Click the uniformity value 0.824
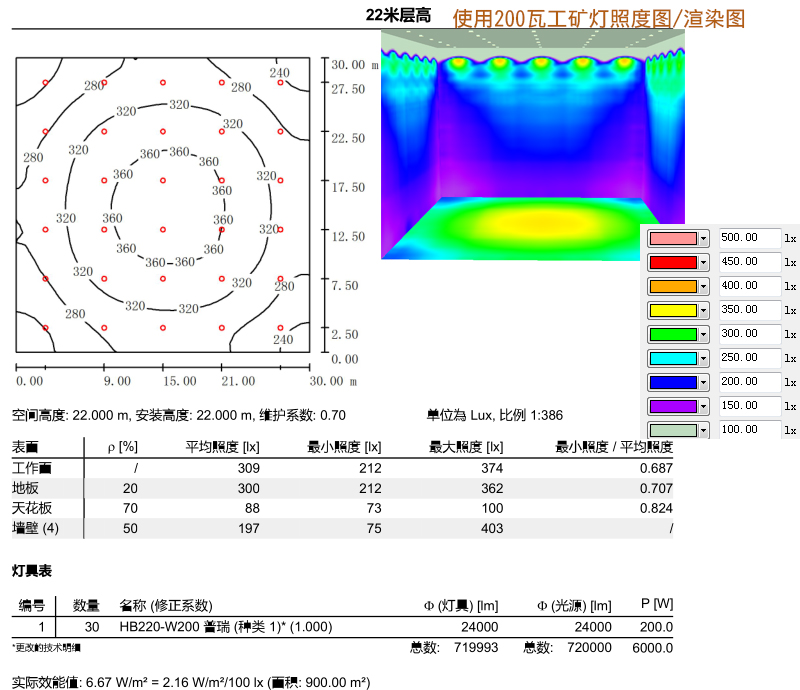The width and height of the screenshot is (800, 690). point(656,508)
